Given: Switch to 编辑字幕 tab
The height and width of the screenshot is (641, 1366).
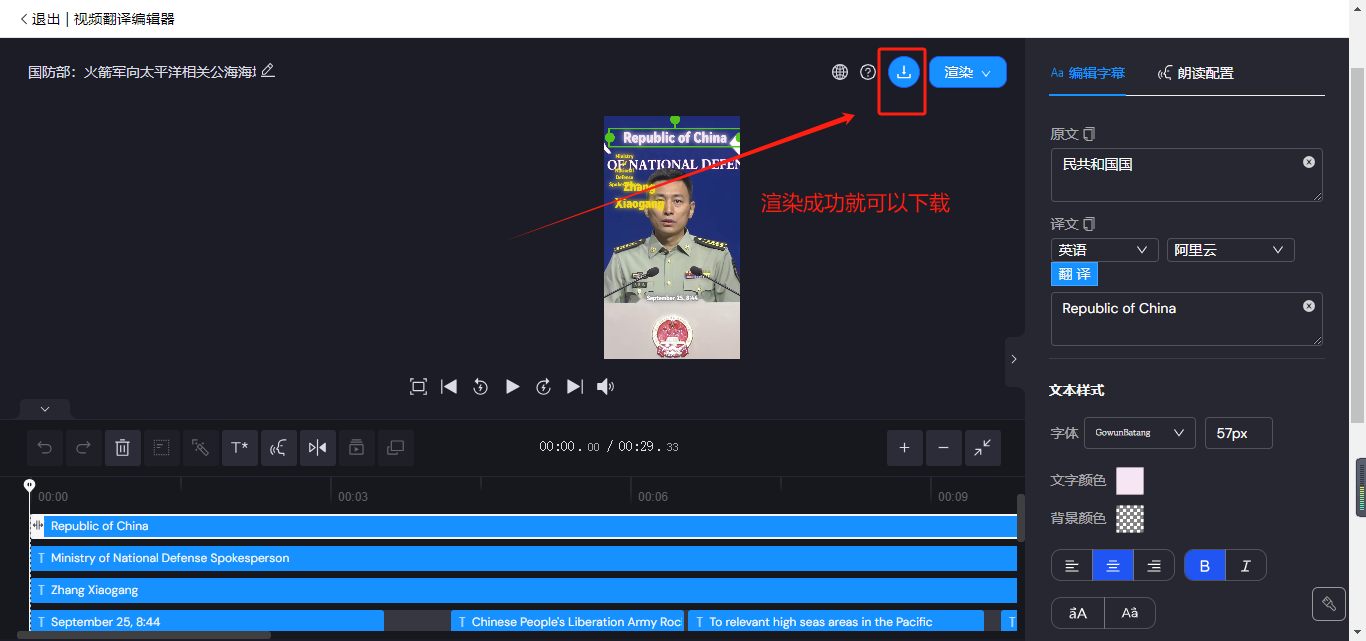Looking at the screenshot, I should click(1087, 73).
